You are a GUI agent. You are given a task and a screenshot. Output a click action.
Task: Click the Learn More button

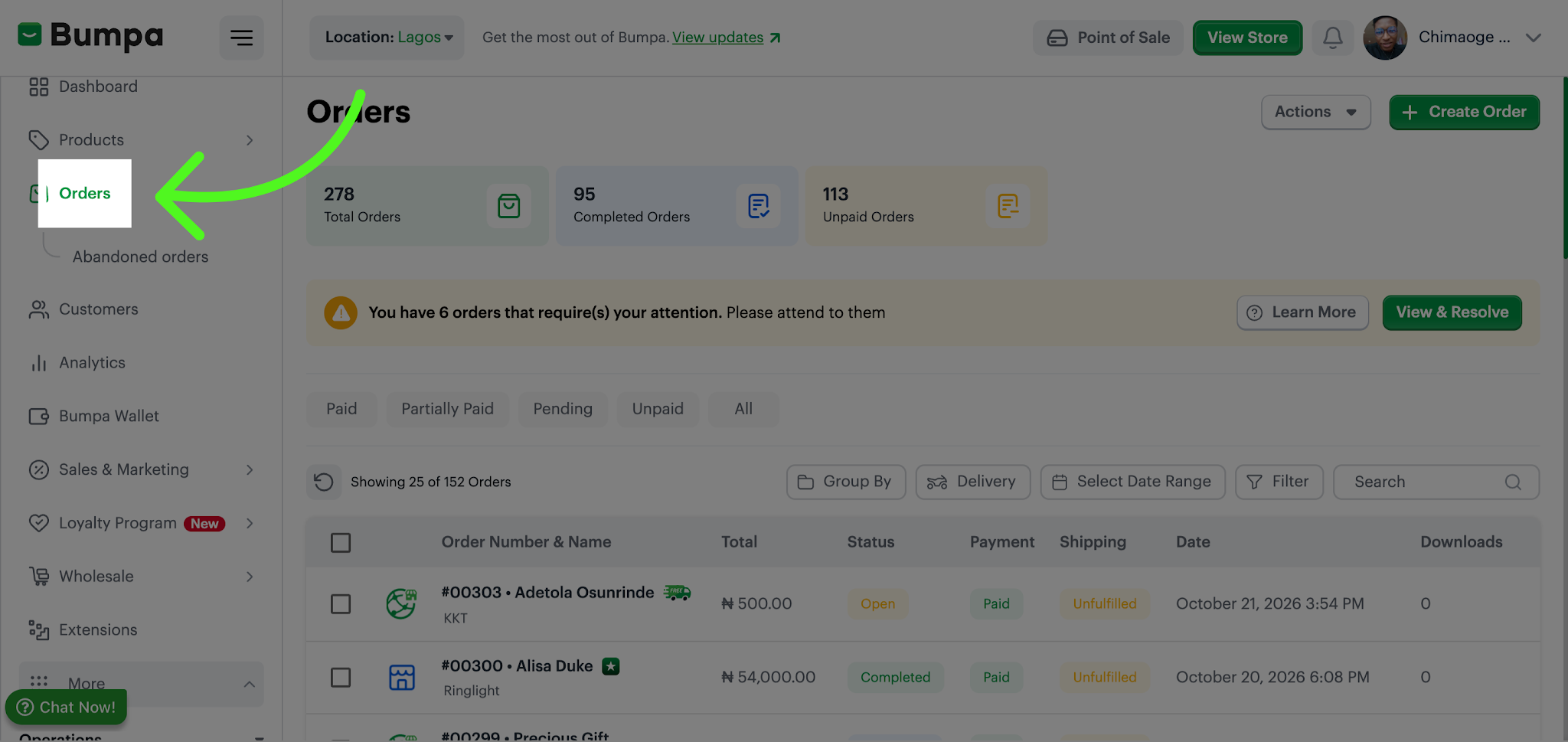[1302, 312]
